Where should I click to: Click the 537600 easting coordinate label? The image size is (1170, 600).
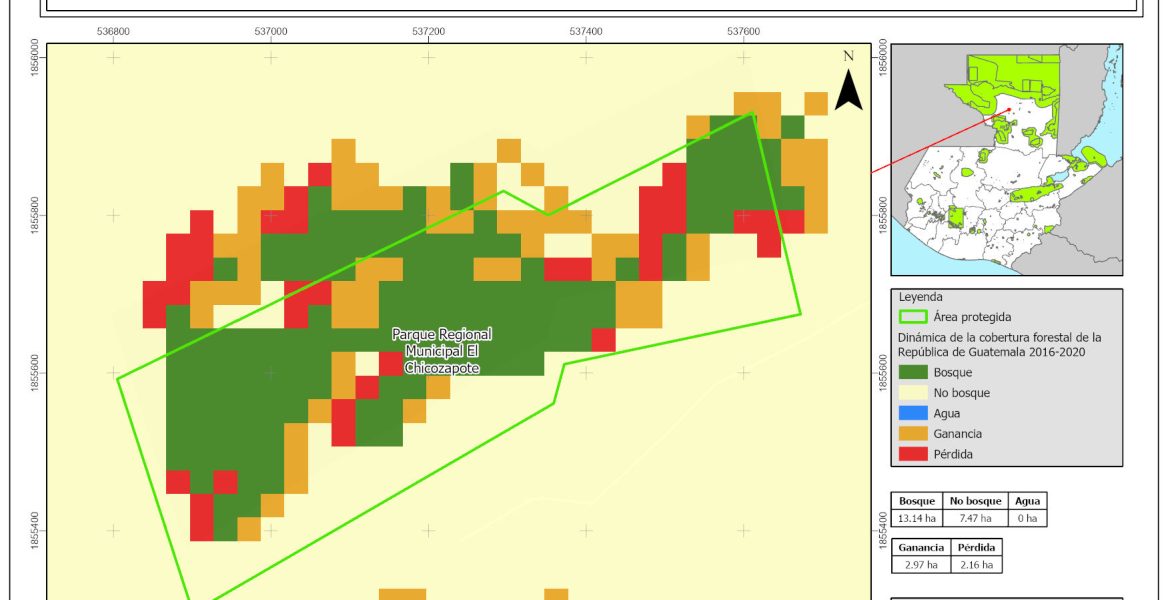click(743, 31)
